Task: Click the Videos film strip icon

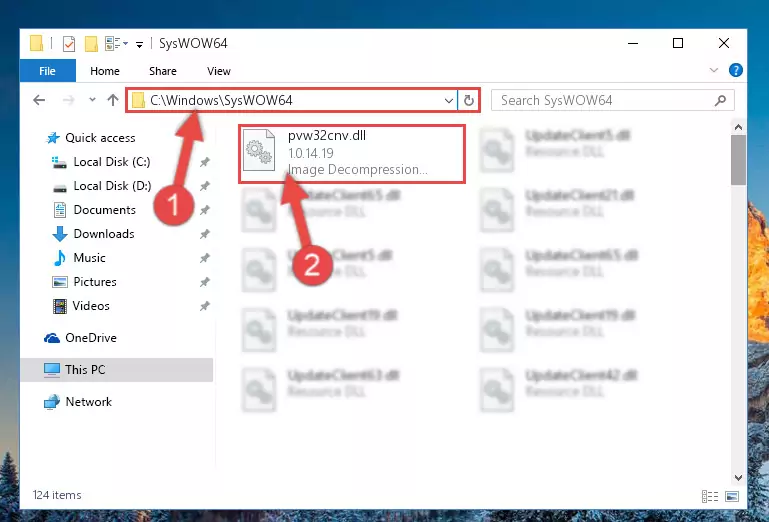Action: point(60,306)
